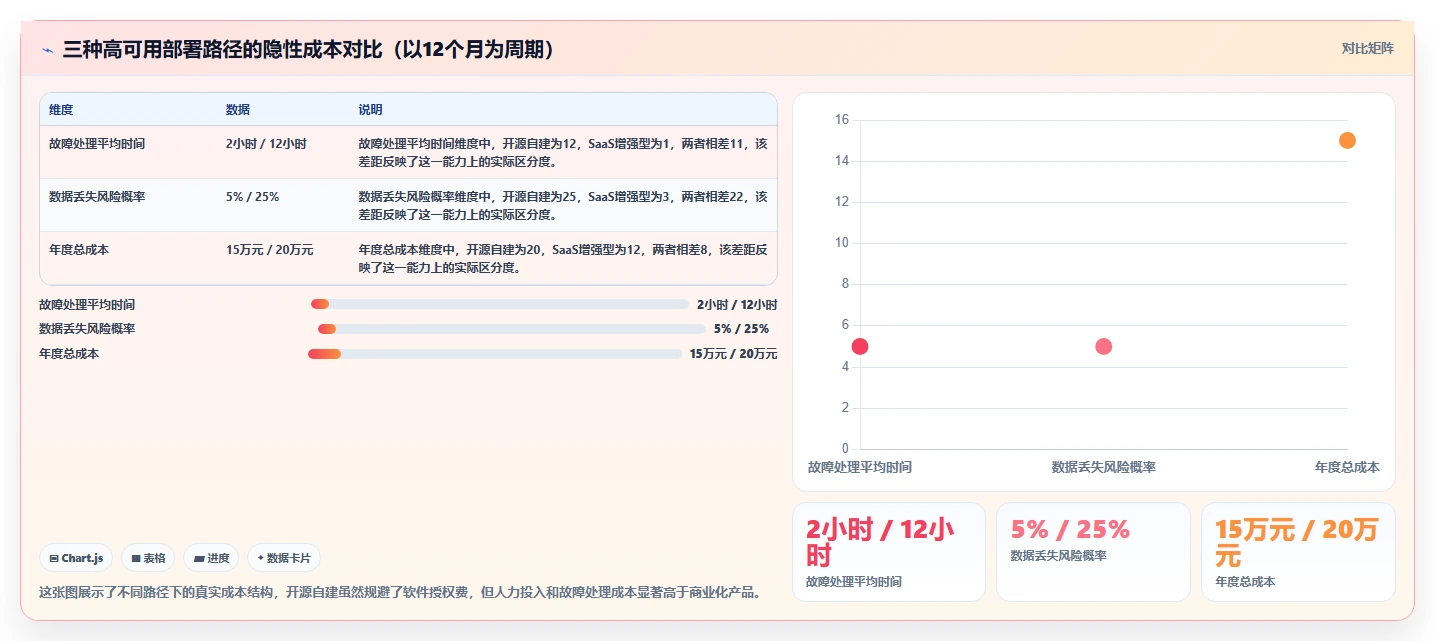Click the 年度总成本 progress bar
Image resolution: width=1435 pixels, height=641 pixels.
pyautogui.click(x=495, y=354)
